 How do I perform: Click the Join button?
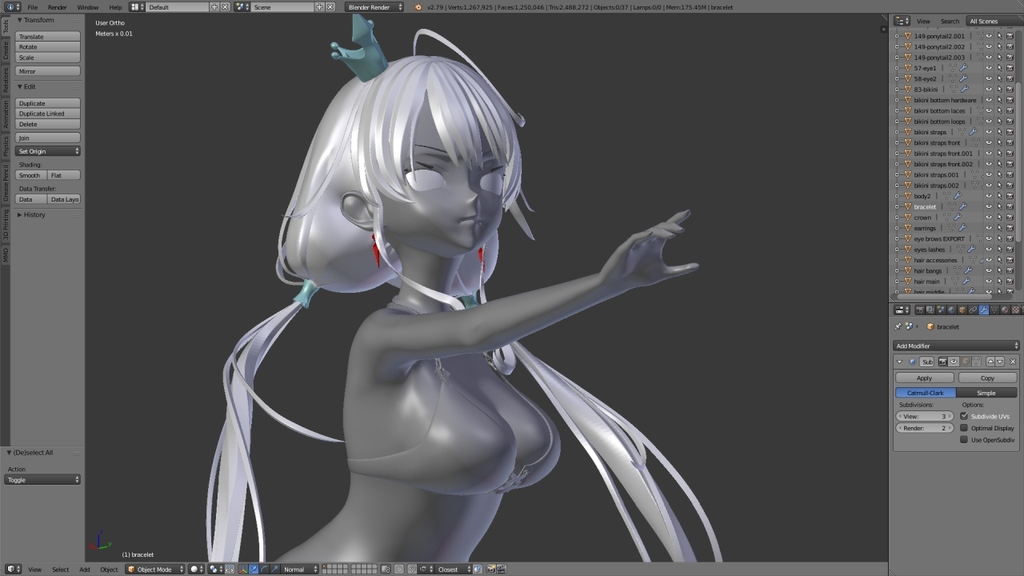coord(48,138)
